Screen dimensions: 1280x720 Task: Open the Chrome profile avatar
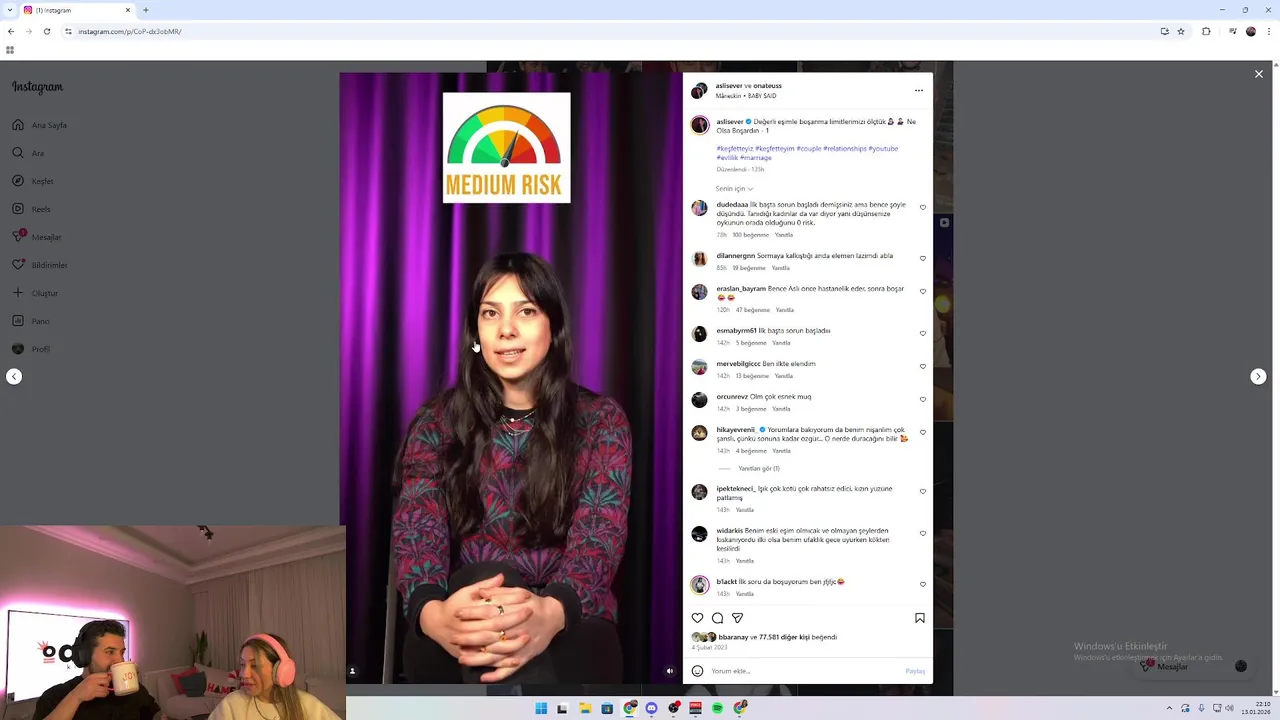pos(1251,31)
